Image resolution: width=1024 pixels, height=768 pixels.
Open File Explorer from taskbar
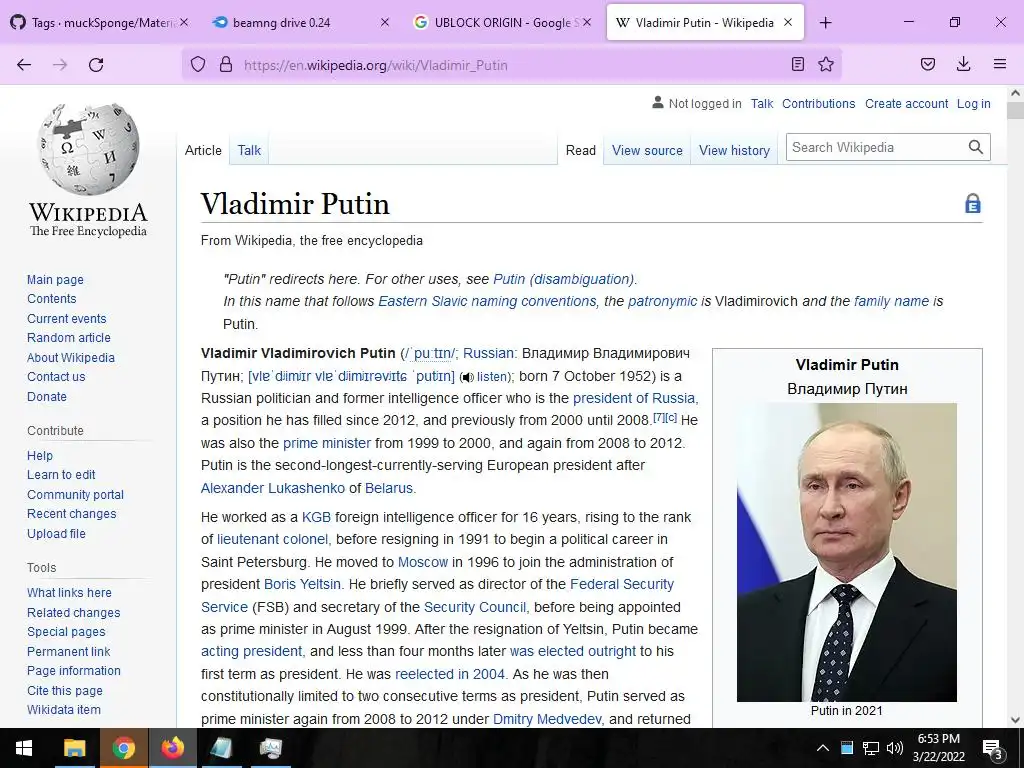tap(74, 748)
